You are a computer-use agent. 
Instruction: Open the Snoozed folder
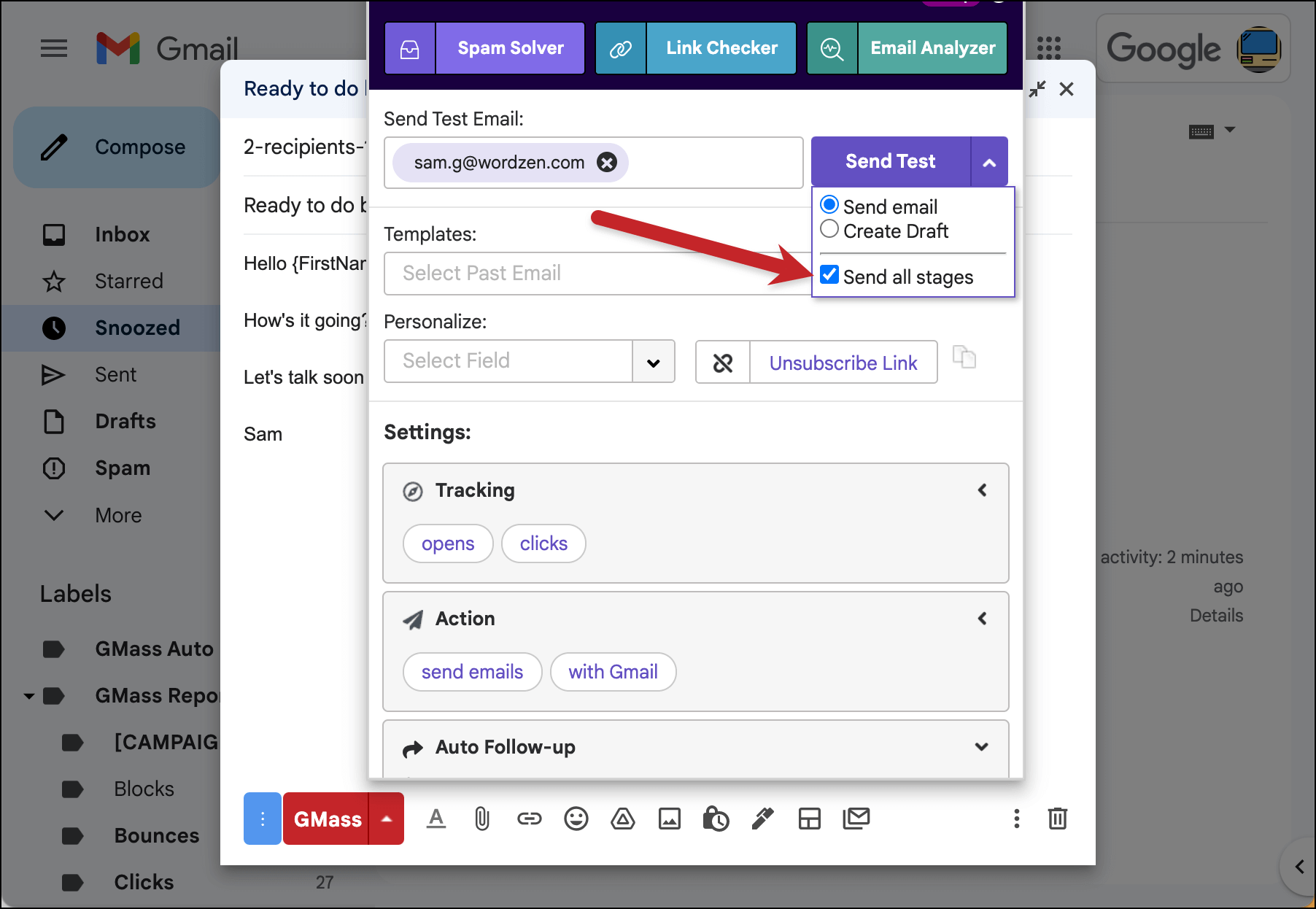pyautogui.click(x=111, y=328)
